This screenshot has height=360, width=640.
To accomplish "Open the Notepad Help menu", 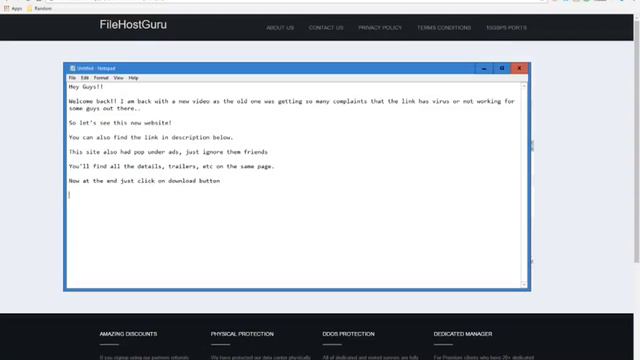I will [133, 78].
